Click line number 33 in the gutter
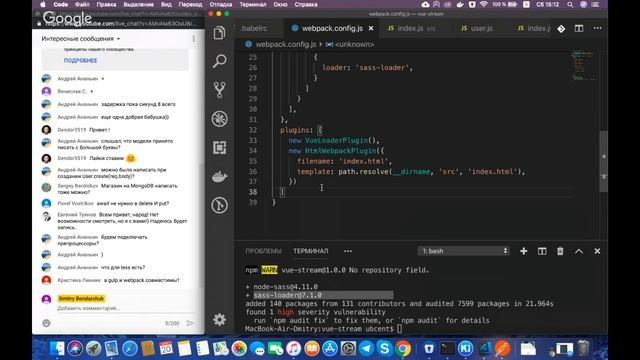This screenshot has width=640, height=360. coord(253,140)
